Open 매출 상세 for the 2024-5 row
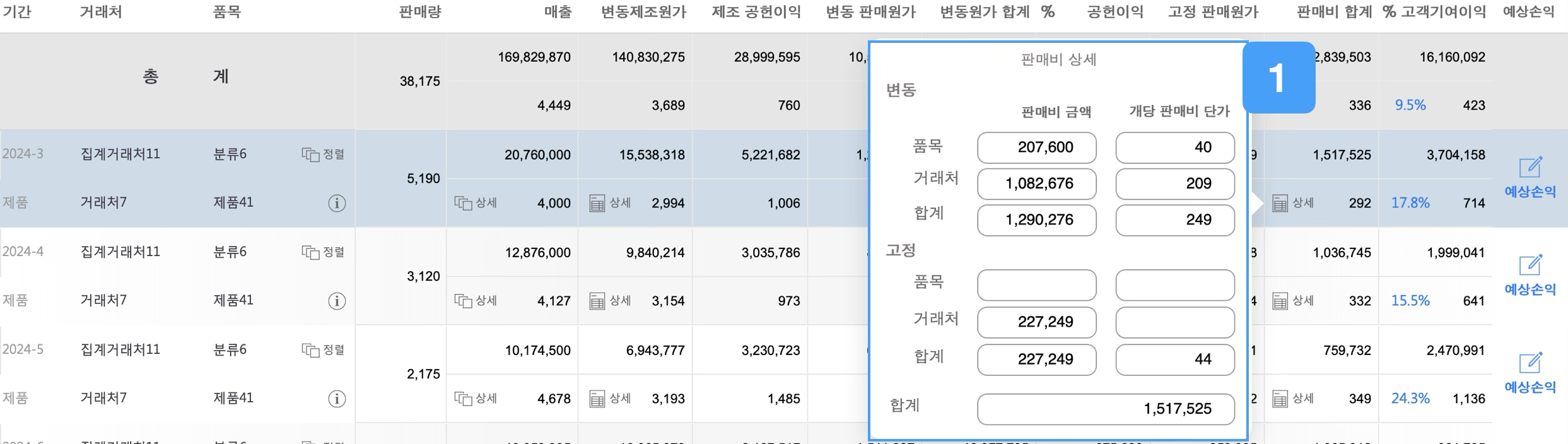Image resolution: width=1568 pixels, height=444 pixels. pos(476,399)
